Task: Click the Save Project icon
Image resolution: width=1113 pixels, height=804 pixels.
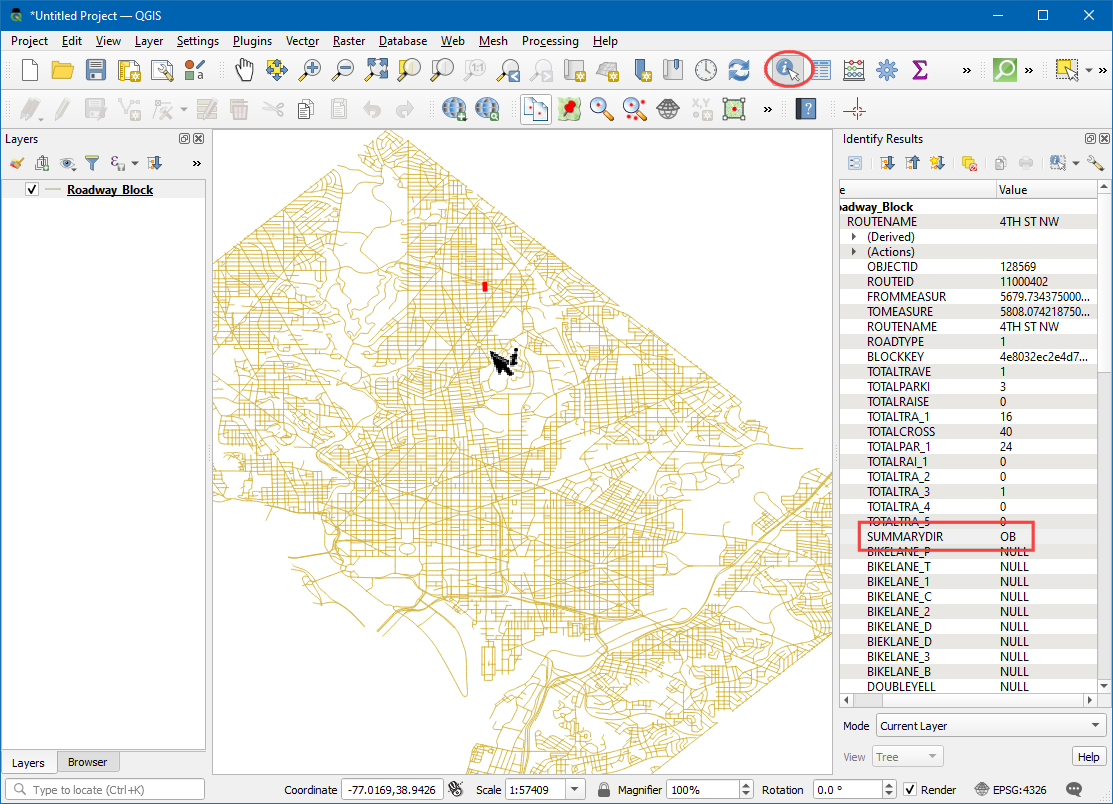Action: pos(95,70)
